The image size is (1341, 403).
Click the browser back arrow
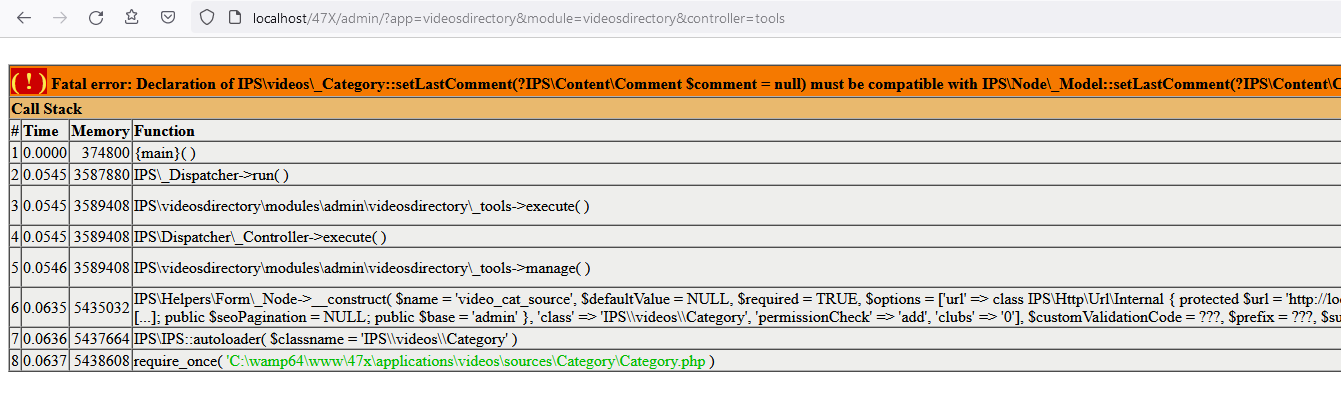pos(25,17)
